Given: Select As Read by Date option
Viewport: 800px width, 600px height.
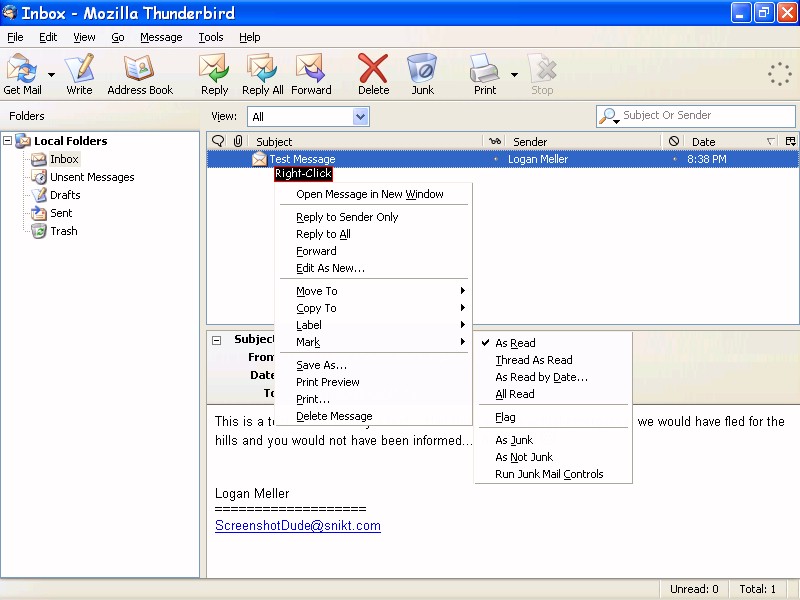Looking at the screenshot, I should (x=554, y=377).
